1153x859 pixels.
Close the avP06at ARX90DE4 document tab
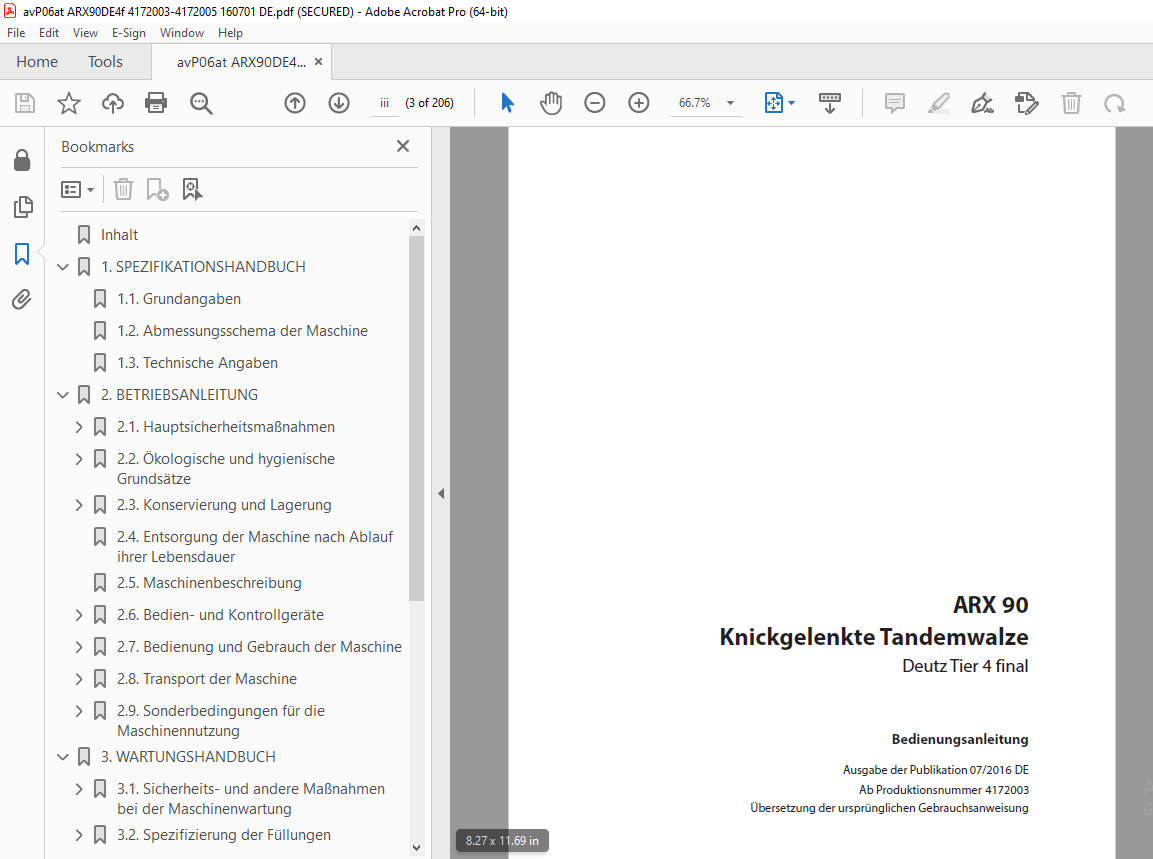[x=318, y=62]
